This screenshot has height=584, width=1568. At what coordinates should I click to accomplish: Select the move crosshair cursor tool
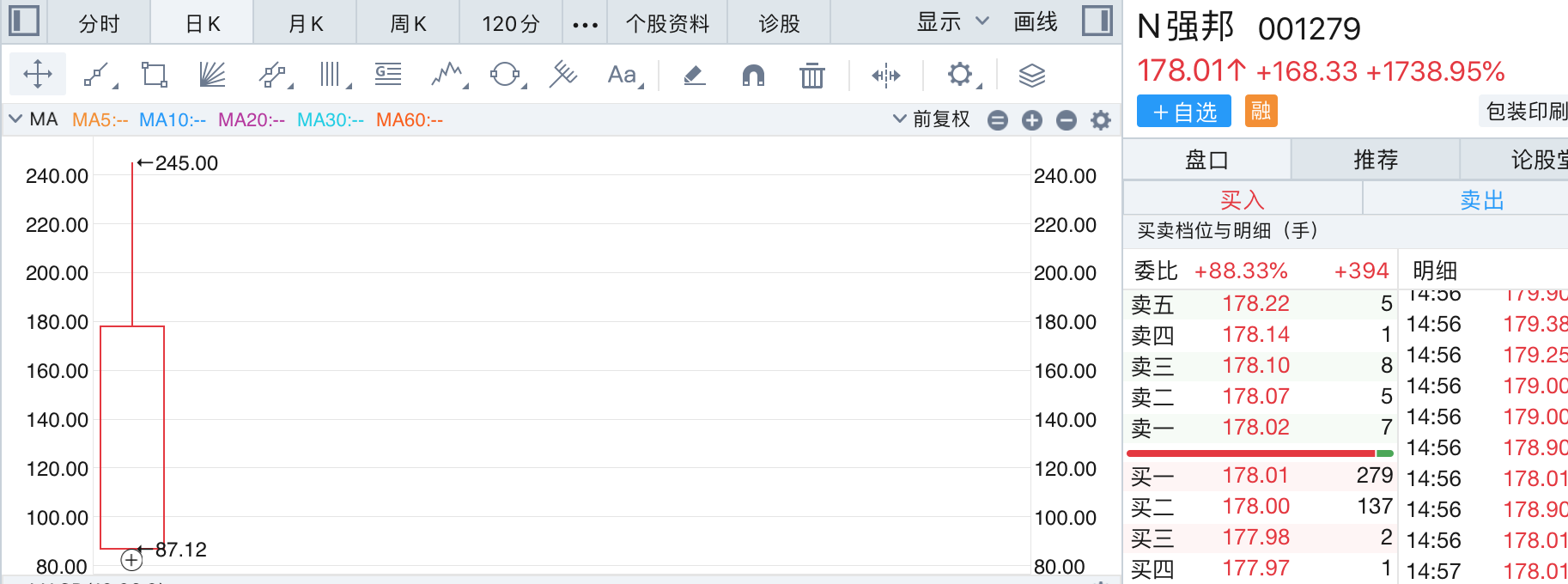[x=38, y=75]
